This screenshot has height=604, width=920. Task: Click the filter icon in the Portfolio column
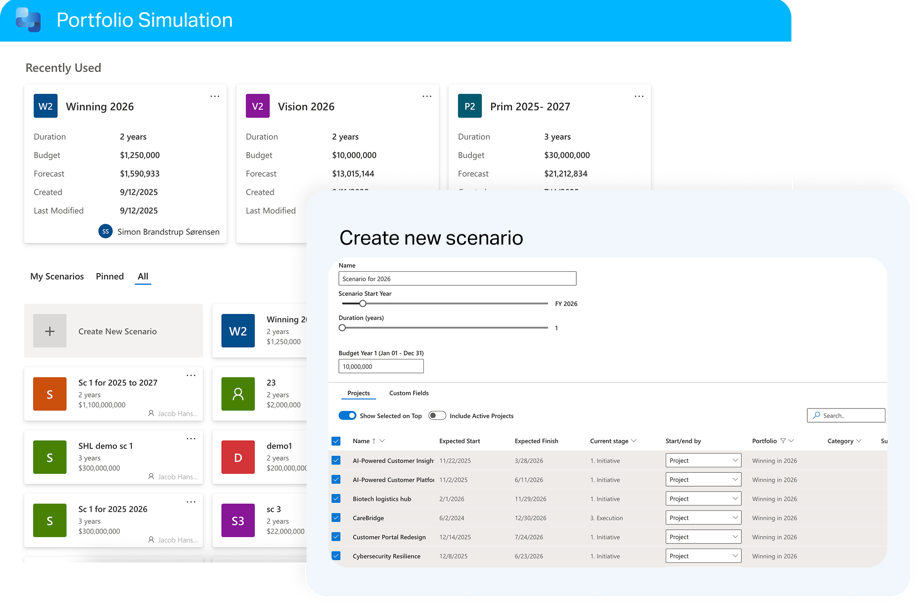(783, 441)
